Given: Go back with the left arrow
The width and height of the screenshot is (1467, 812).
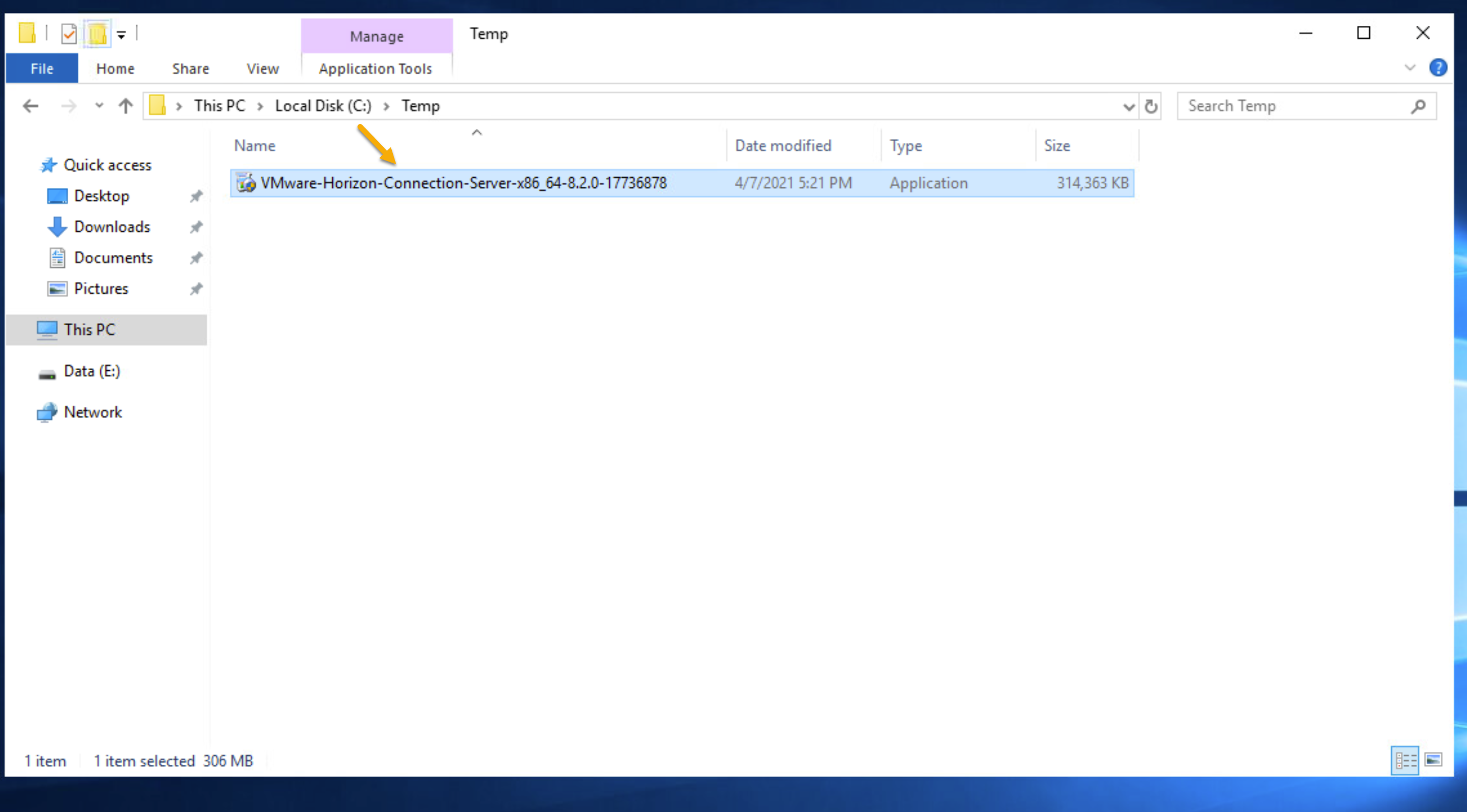Looking at the screenshot, I should [x=31, y=106].
